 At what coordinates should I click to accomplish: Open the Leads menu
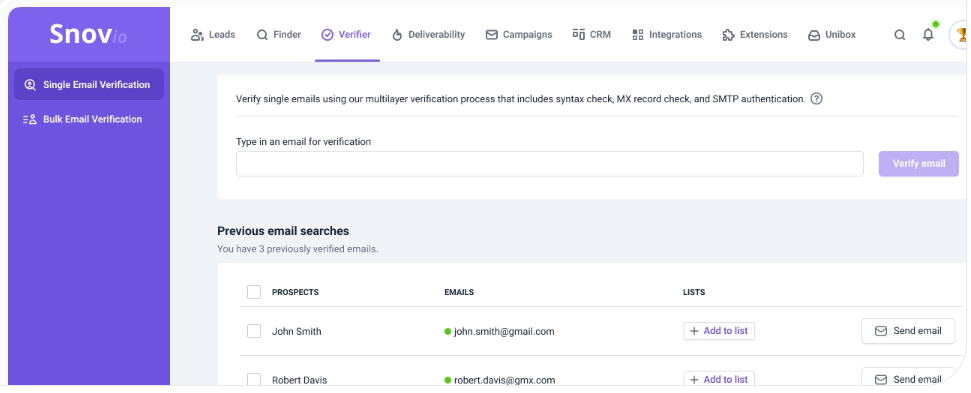coord(213,35)
